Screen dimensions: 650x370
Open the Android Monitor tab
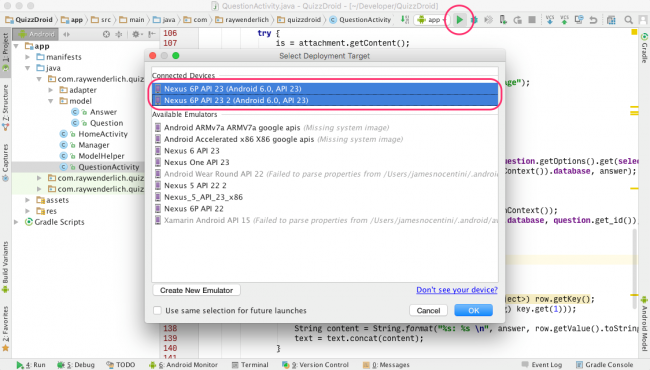183,365
